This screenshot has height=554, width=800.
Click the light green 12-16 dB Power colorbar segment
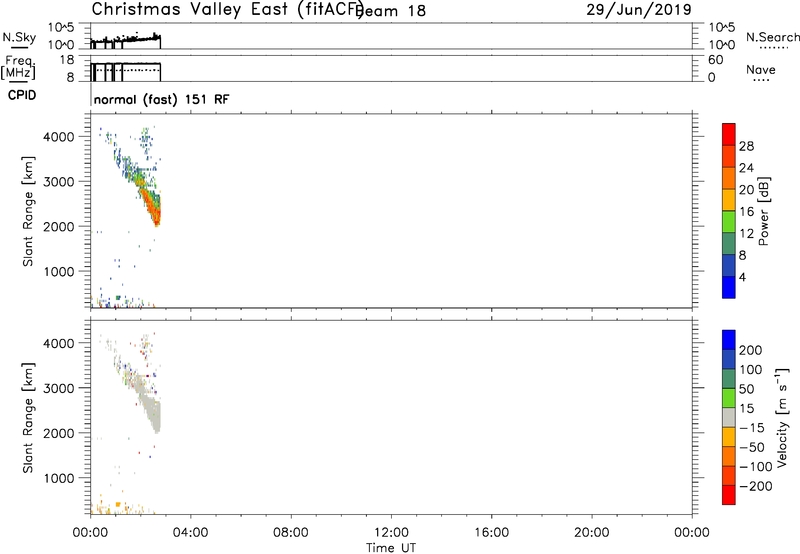pos(729,222)
